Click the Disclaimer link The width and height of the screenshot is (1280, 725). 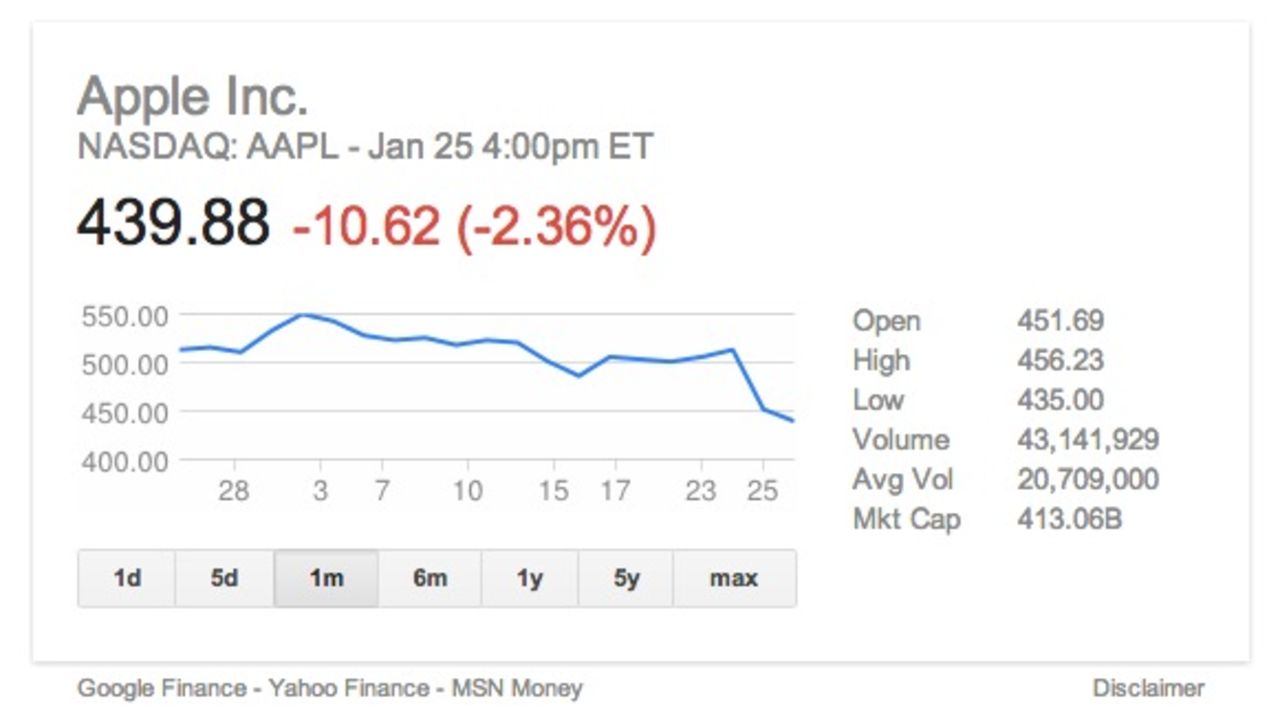coord(1148,688)
